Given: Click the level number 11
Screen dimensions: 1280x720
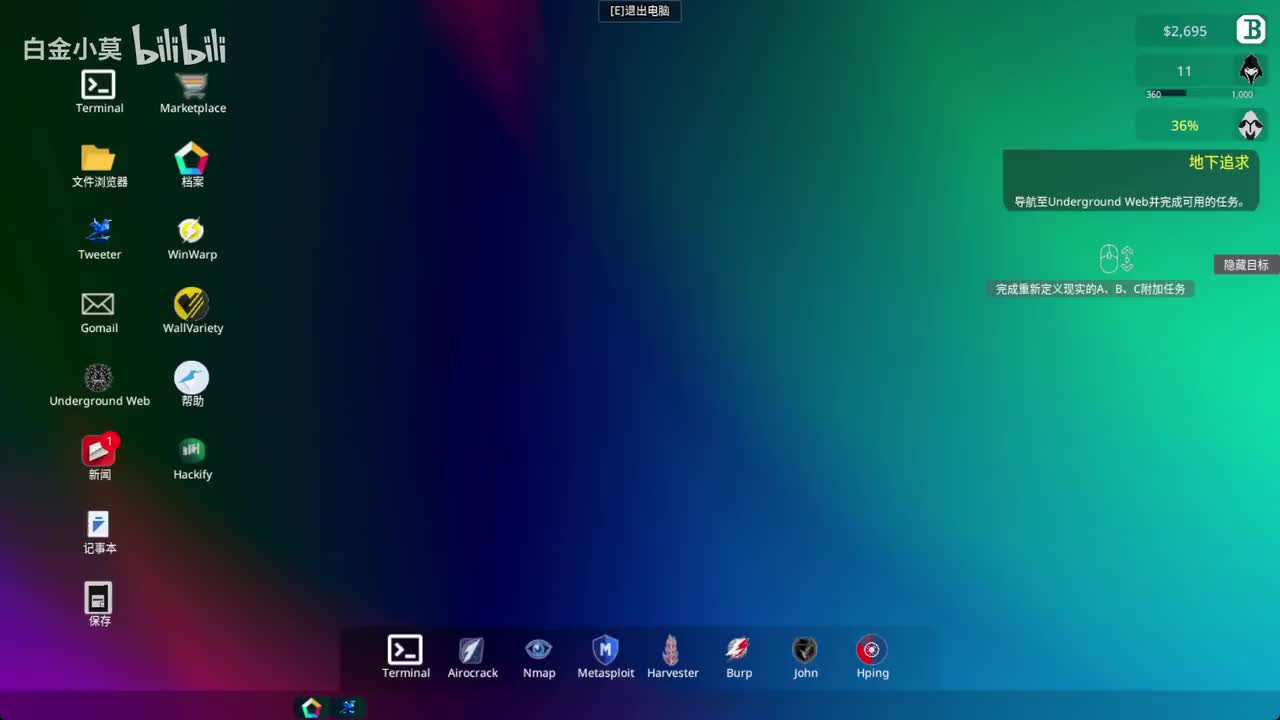Looking at the screenshot, I should [x=1184, y=71].
